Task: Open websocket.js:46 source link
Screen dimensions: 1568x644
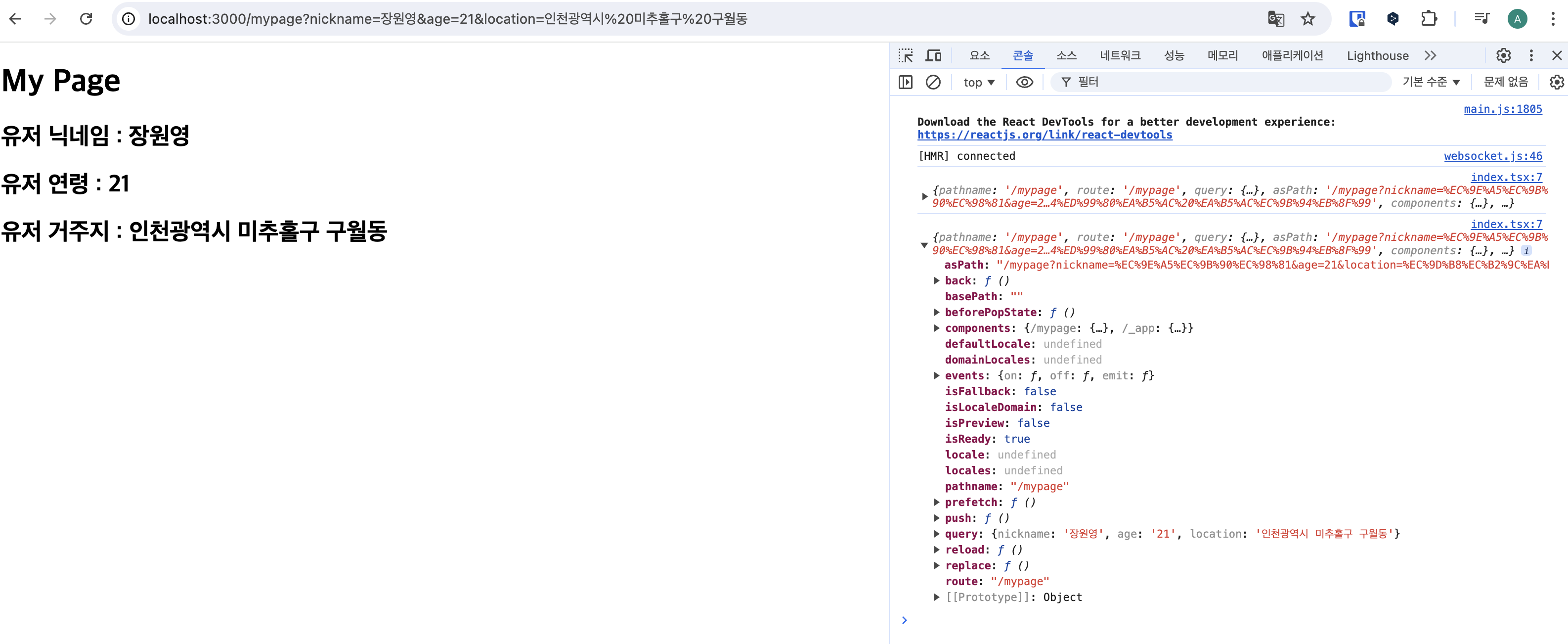Action: coord(1492,156)
